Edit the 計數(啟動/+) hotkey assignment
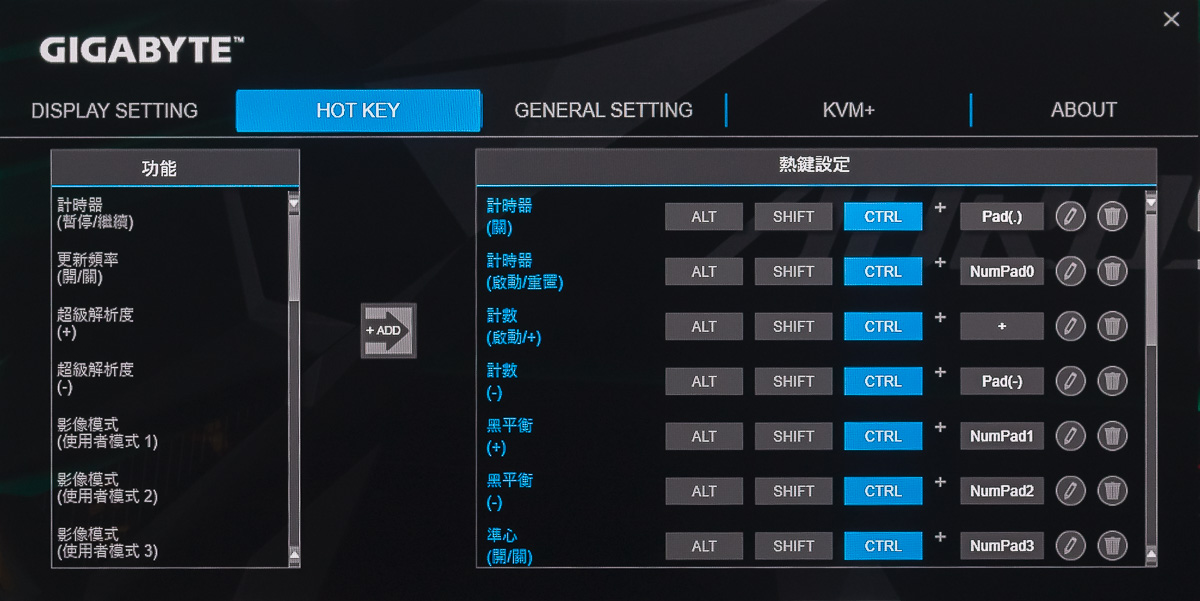This screenshot has width=1200, height=601. [x=1070, y=326]
